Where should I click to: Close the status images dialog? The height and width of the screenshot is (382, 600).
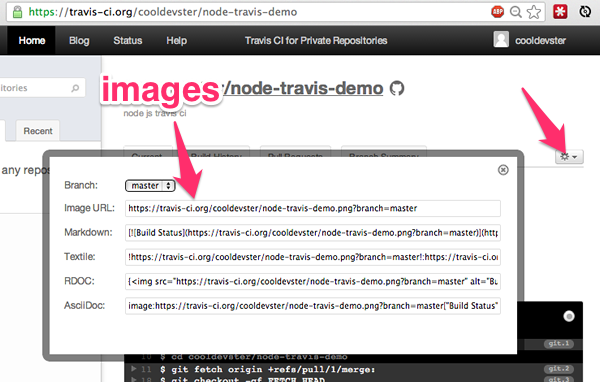pos(503,170)
